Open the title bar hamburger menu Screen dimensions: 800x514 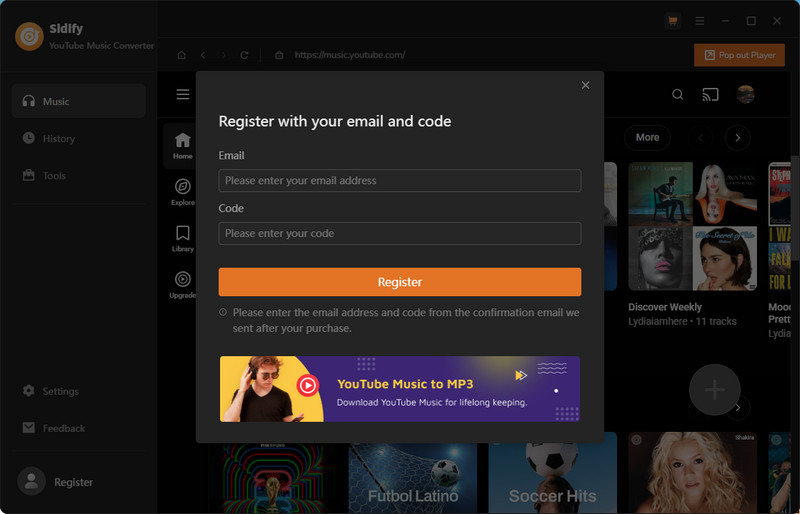click(x=699, y=21)
